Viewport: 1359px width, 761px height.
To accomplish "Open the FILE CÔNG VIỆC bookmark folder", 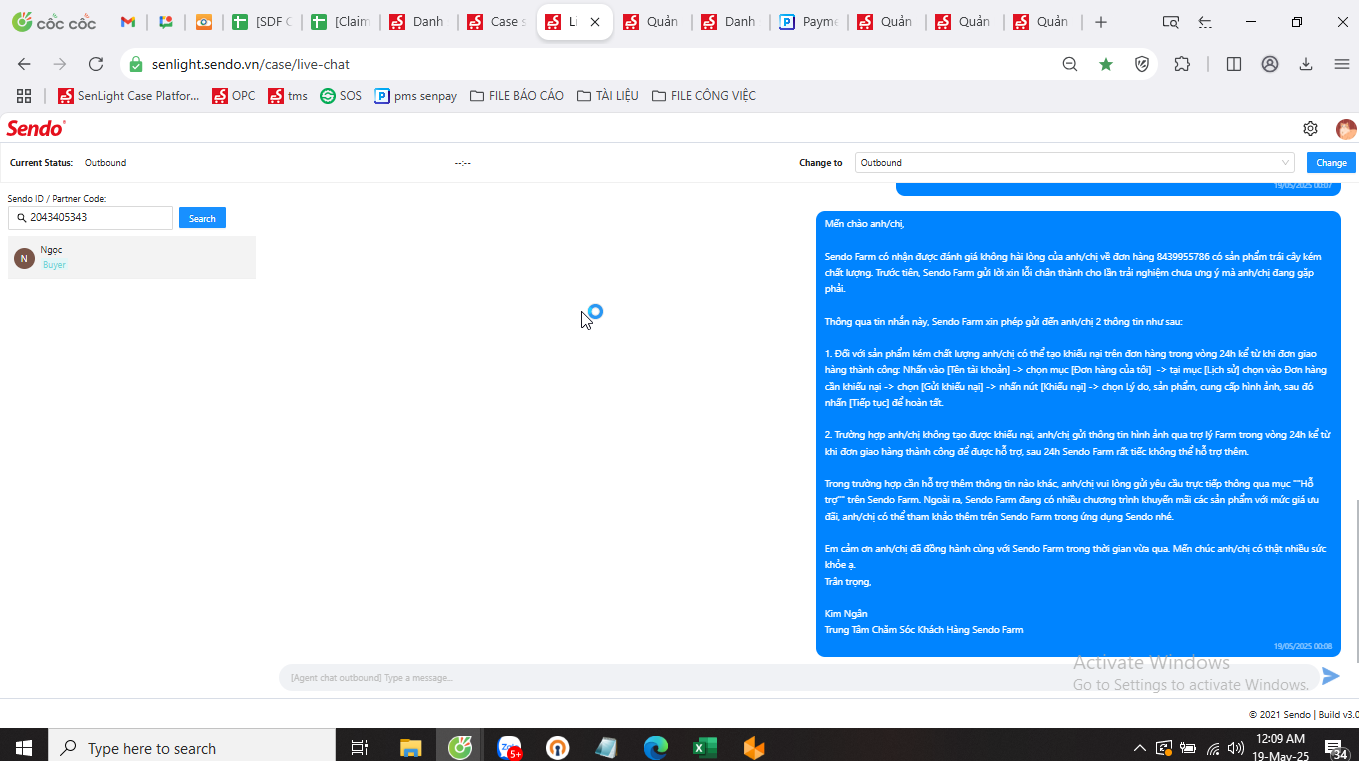I will coord(704,96).
